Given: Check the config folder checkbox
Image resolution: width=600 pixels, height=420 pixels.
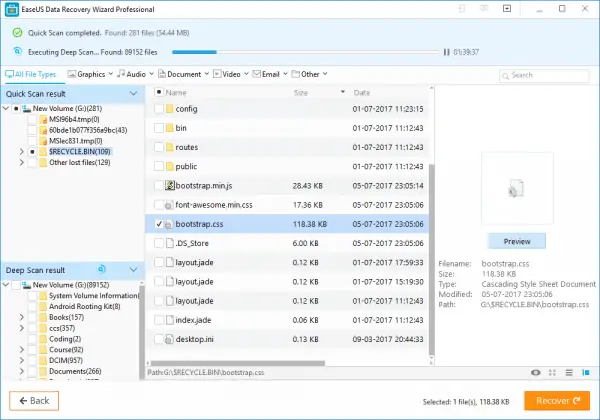Looking at the screenshot, I should (159, 109).
